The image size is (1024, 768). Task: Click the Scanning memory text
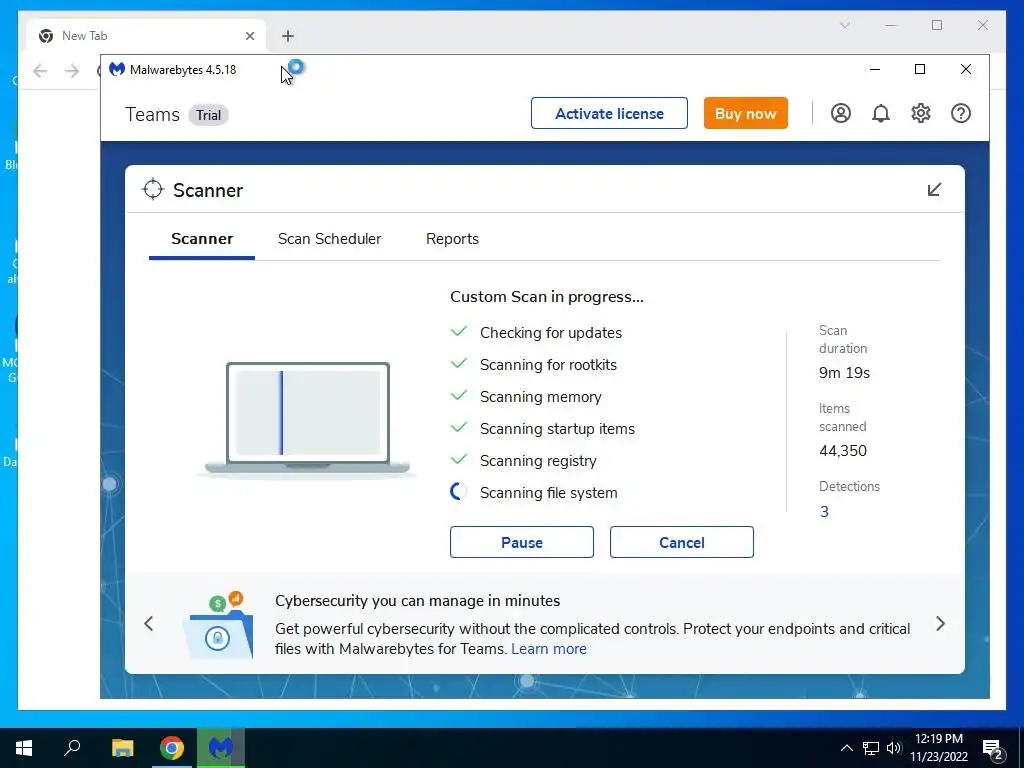tap(541, 396)
